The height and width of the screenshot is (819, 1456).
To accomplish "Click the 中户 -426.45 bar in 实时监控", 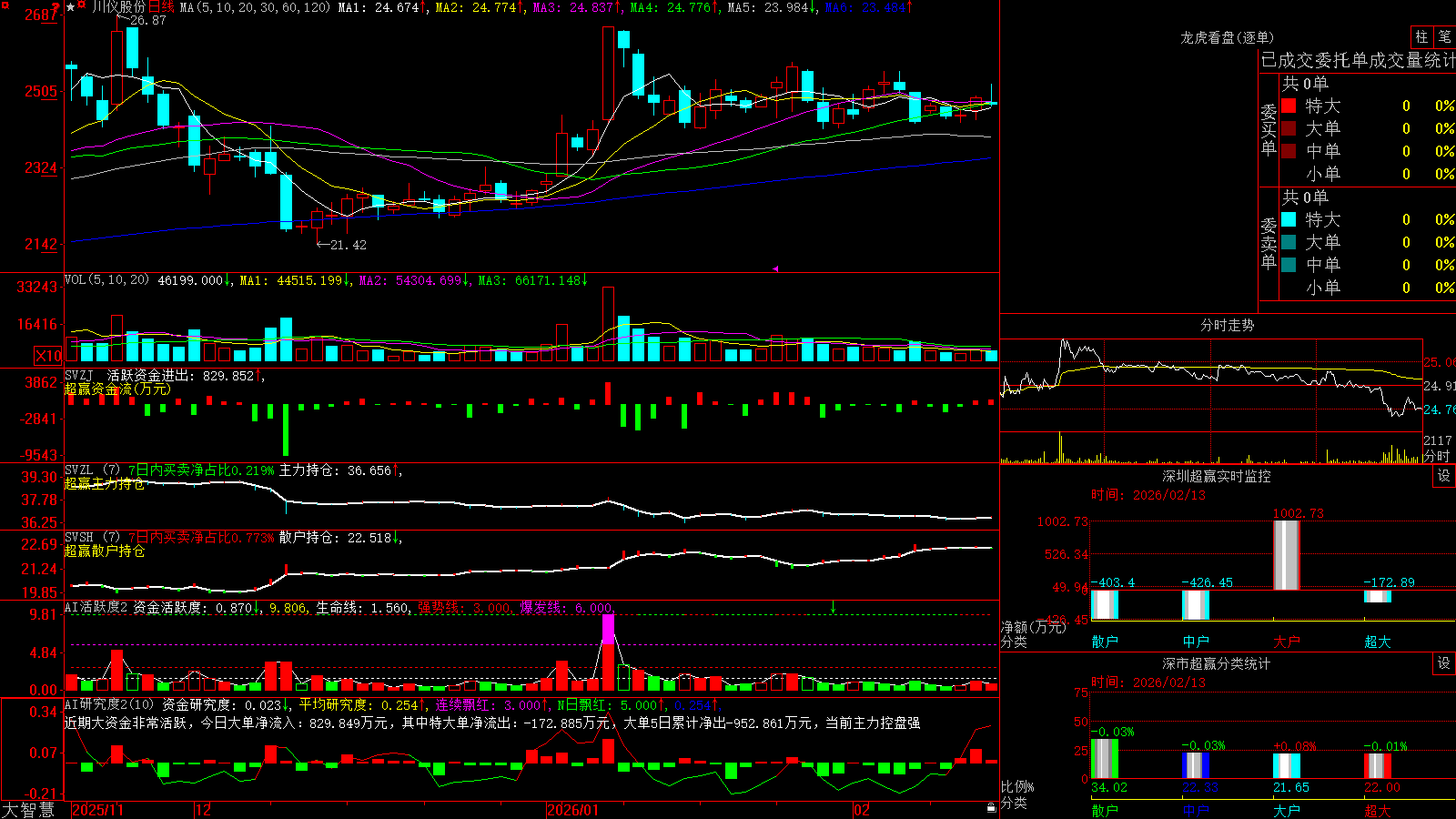I will [1196, 605].
